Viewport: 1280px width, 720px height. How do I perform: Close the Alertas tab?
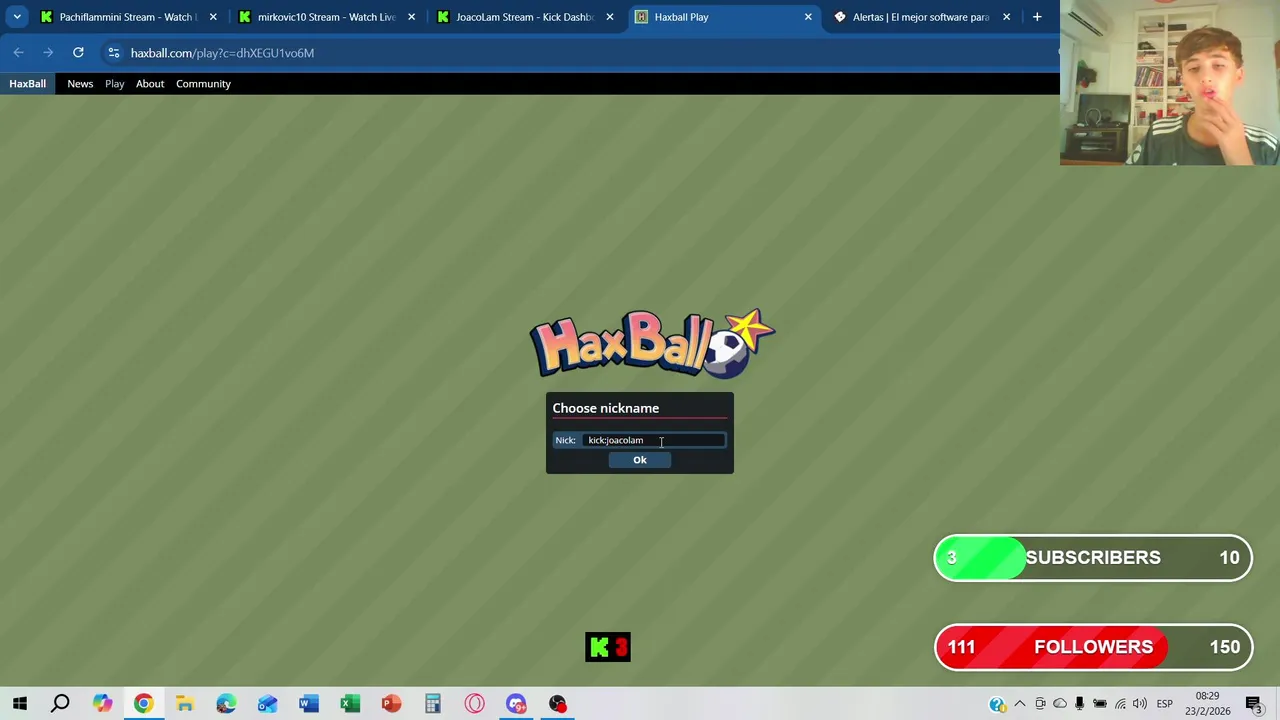[x=1006, y=17]
